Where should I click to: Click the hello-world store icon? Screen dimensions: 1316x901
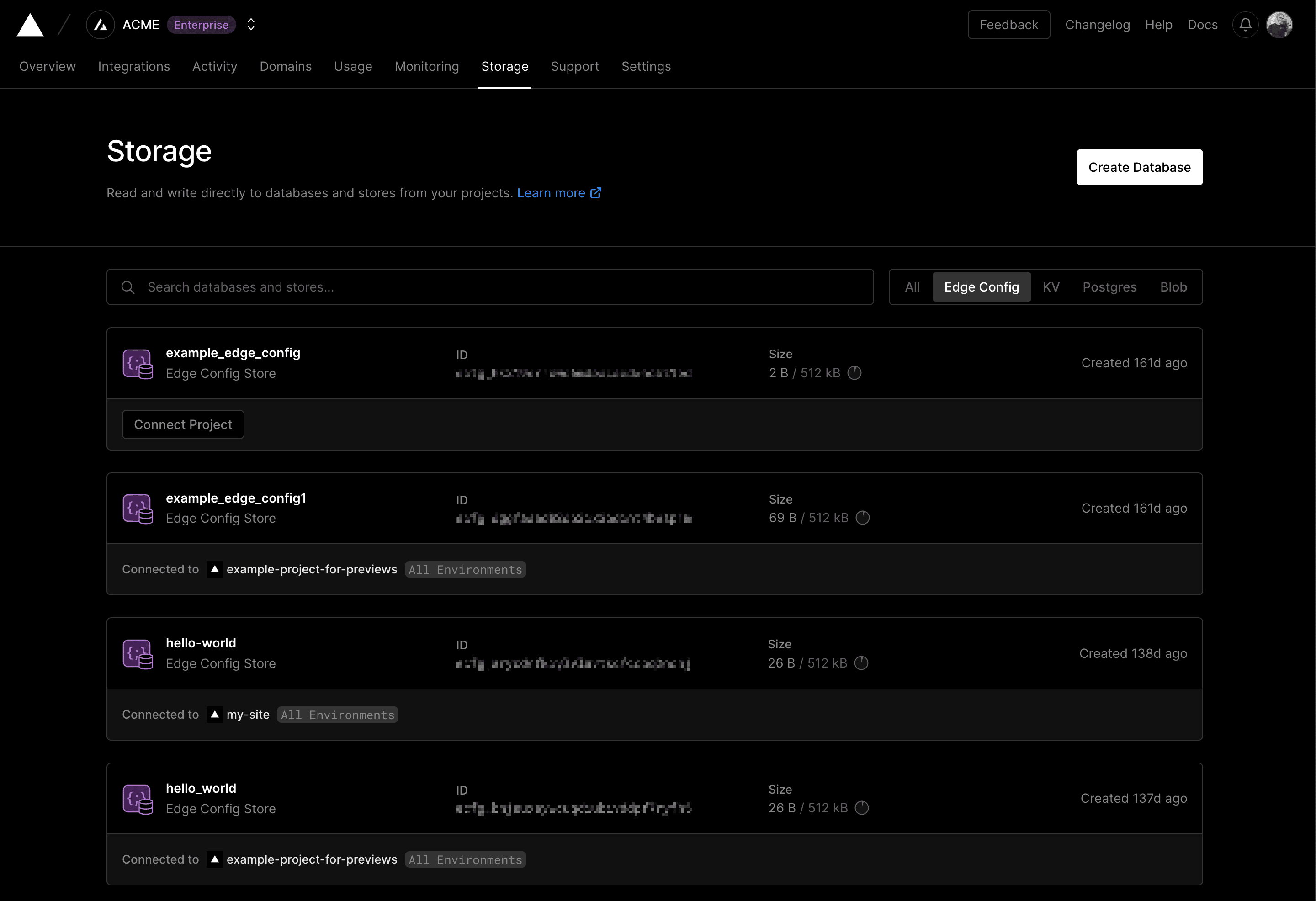tap(138, 653)
